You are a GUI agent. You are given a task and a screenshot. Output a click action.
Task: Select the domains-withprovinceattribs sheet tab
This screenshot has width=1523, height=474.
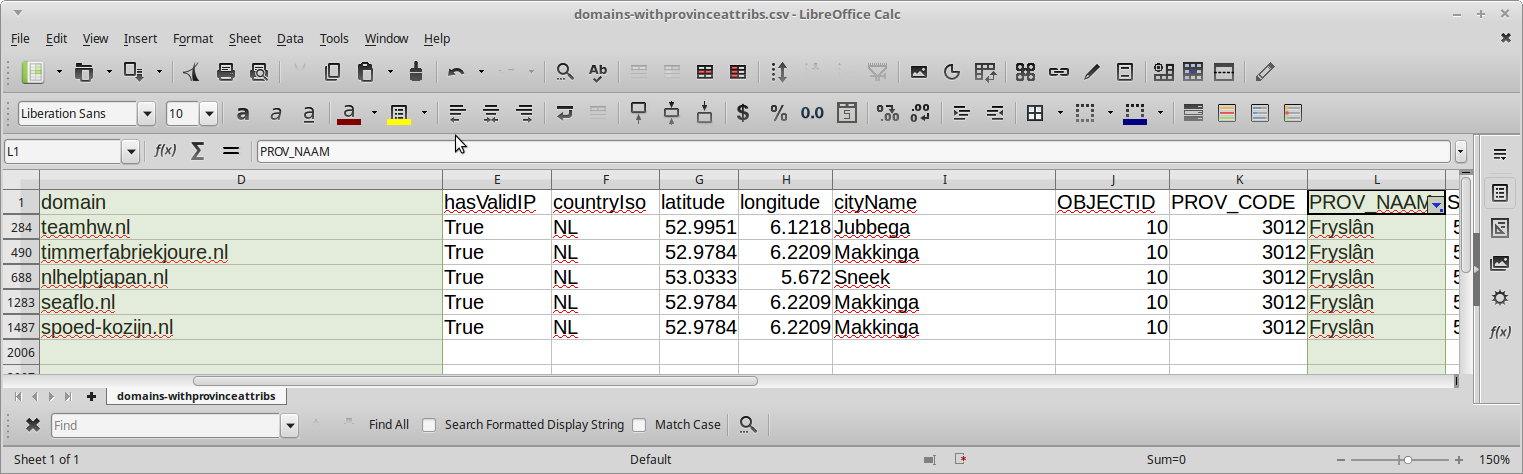click(x=196, y=396)
